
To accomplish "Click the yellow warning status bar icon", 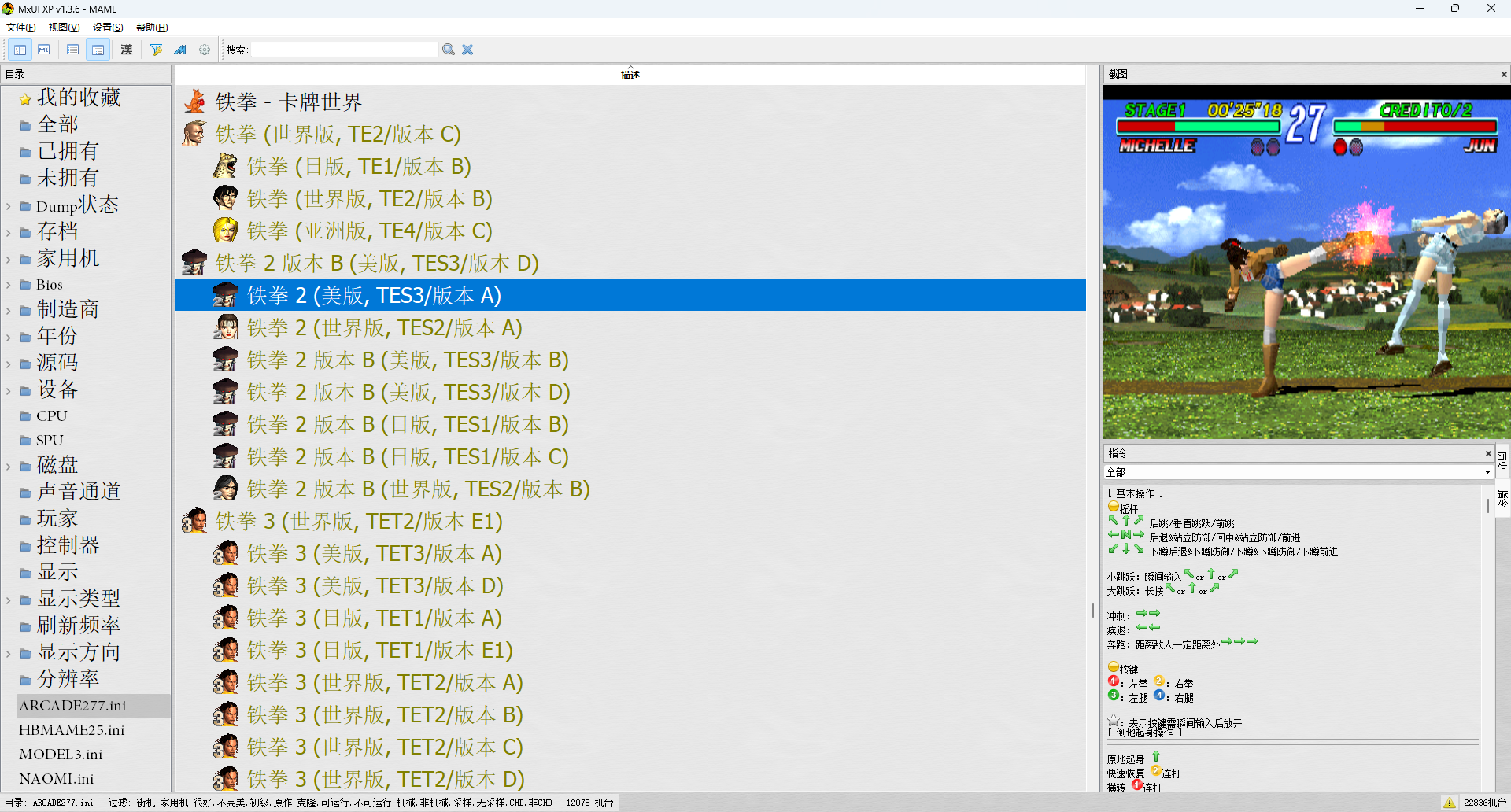I will 1449,803.
